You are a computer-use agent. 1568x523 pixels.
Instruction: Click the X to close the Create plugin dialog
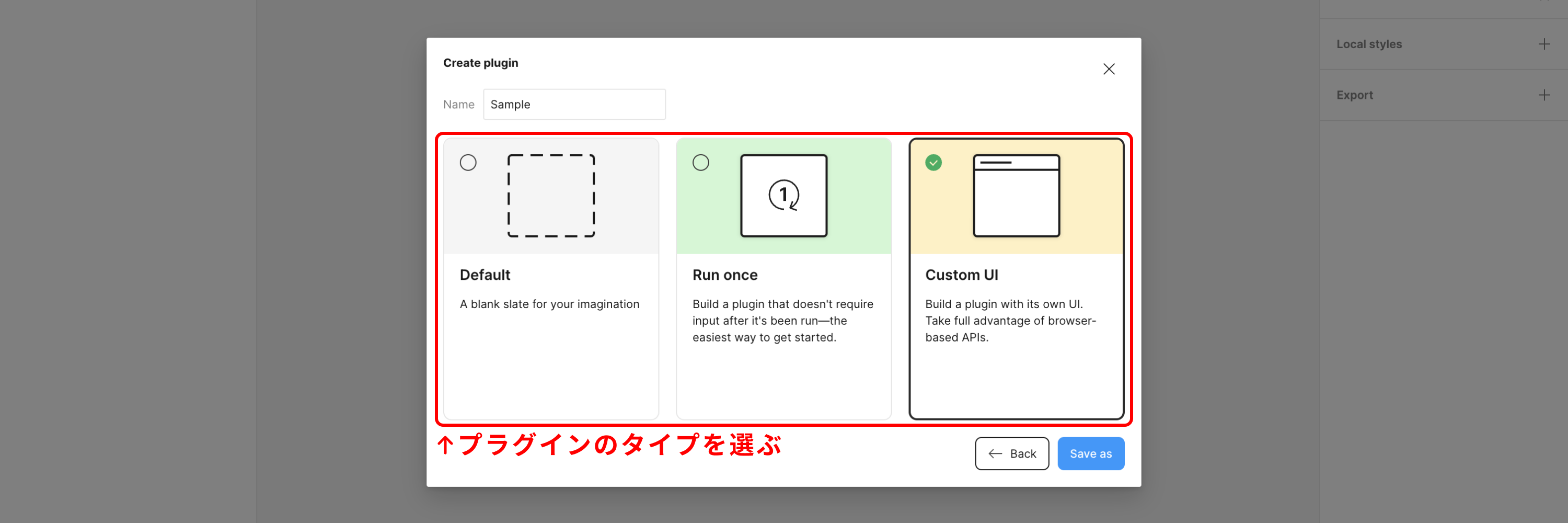coord(1109,68)
